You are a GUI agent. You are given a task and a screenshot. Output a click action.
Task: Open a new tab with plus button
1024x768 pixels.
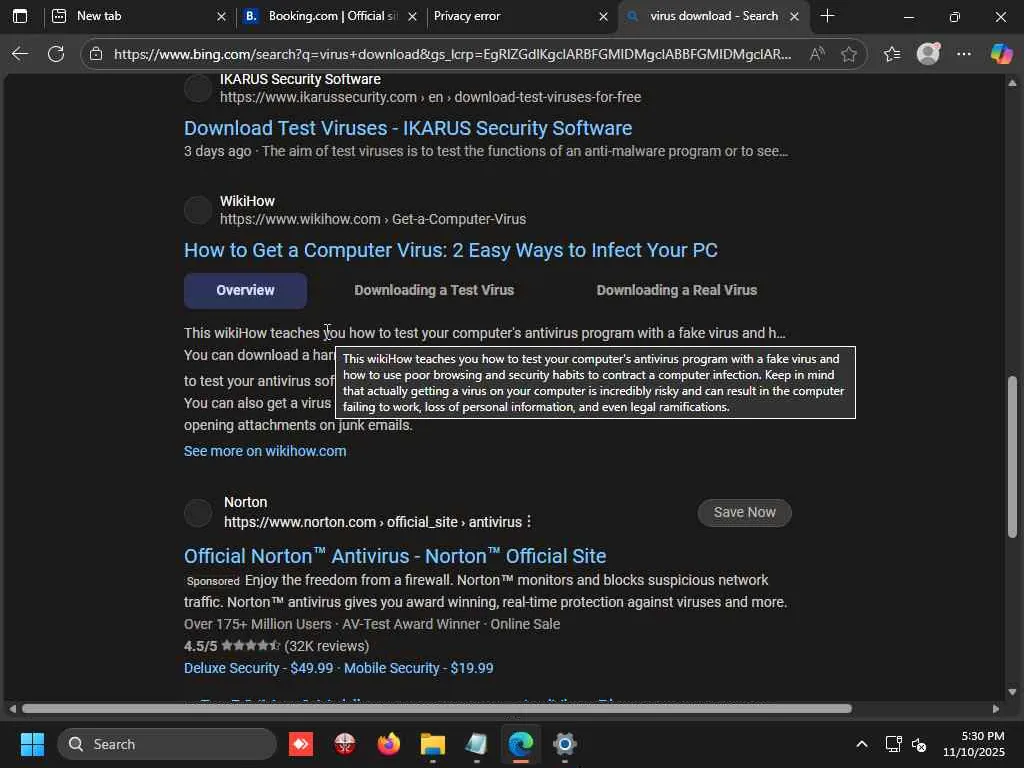click(x=827, y=16)
